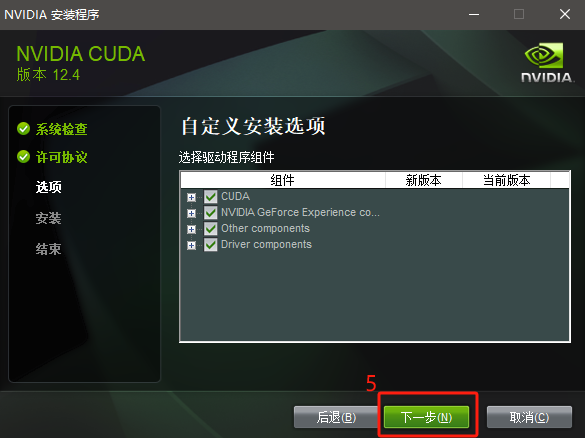585x438 pixels.
Task: Click the 取消(C) cancel button
Action: pos(529,417)
